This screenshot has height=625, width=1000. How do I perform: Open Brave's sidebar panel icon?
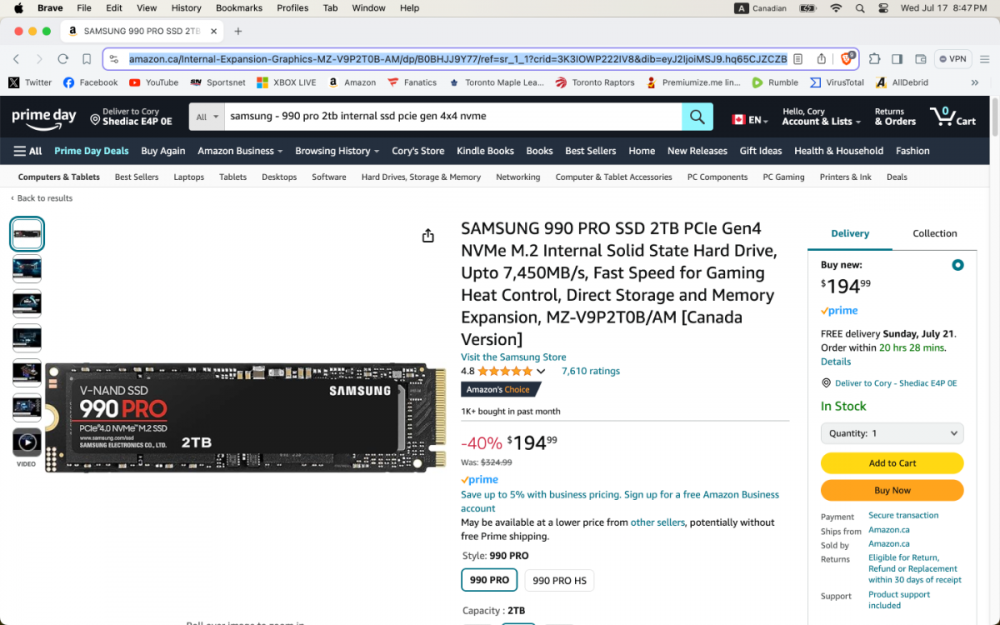tap(897, 59)
